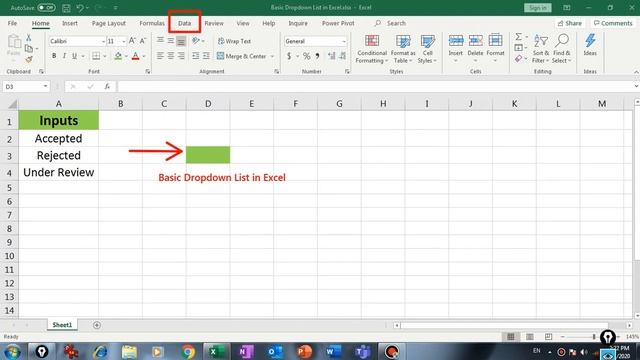The image size is (640, 360).
Task: Open Format as Table gallery
Action: [403, 49]
